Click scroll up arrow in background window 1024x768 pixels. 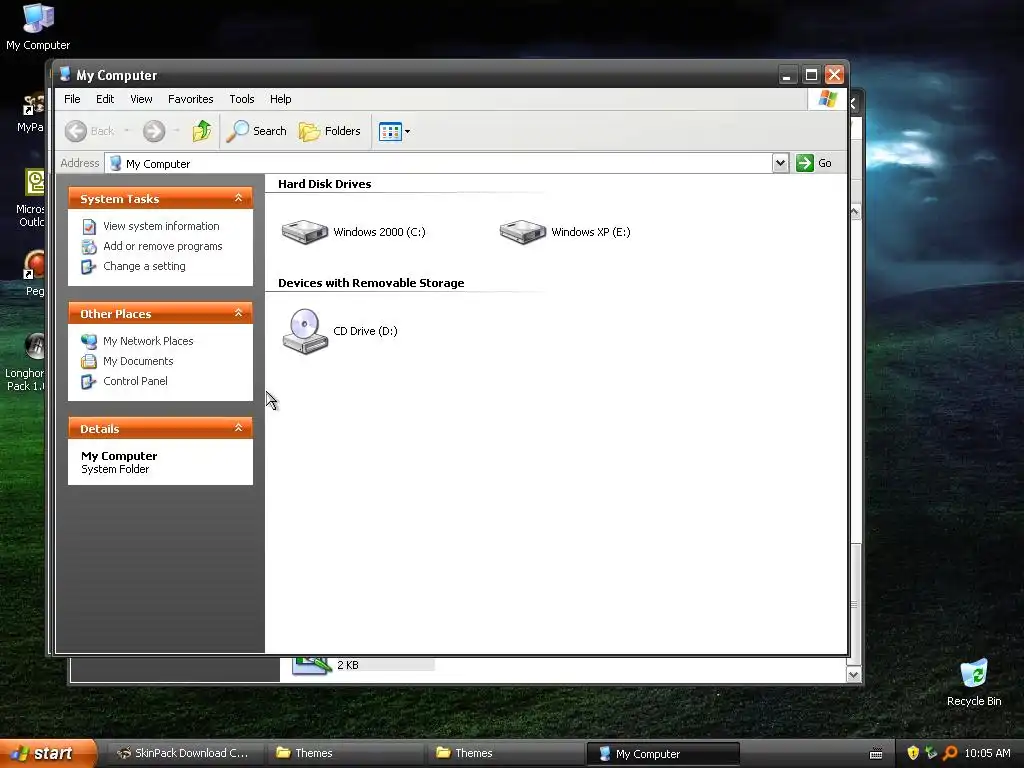pyautogui.click(x=855, y=212)
